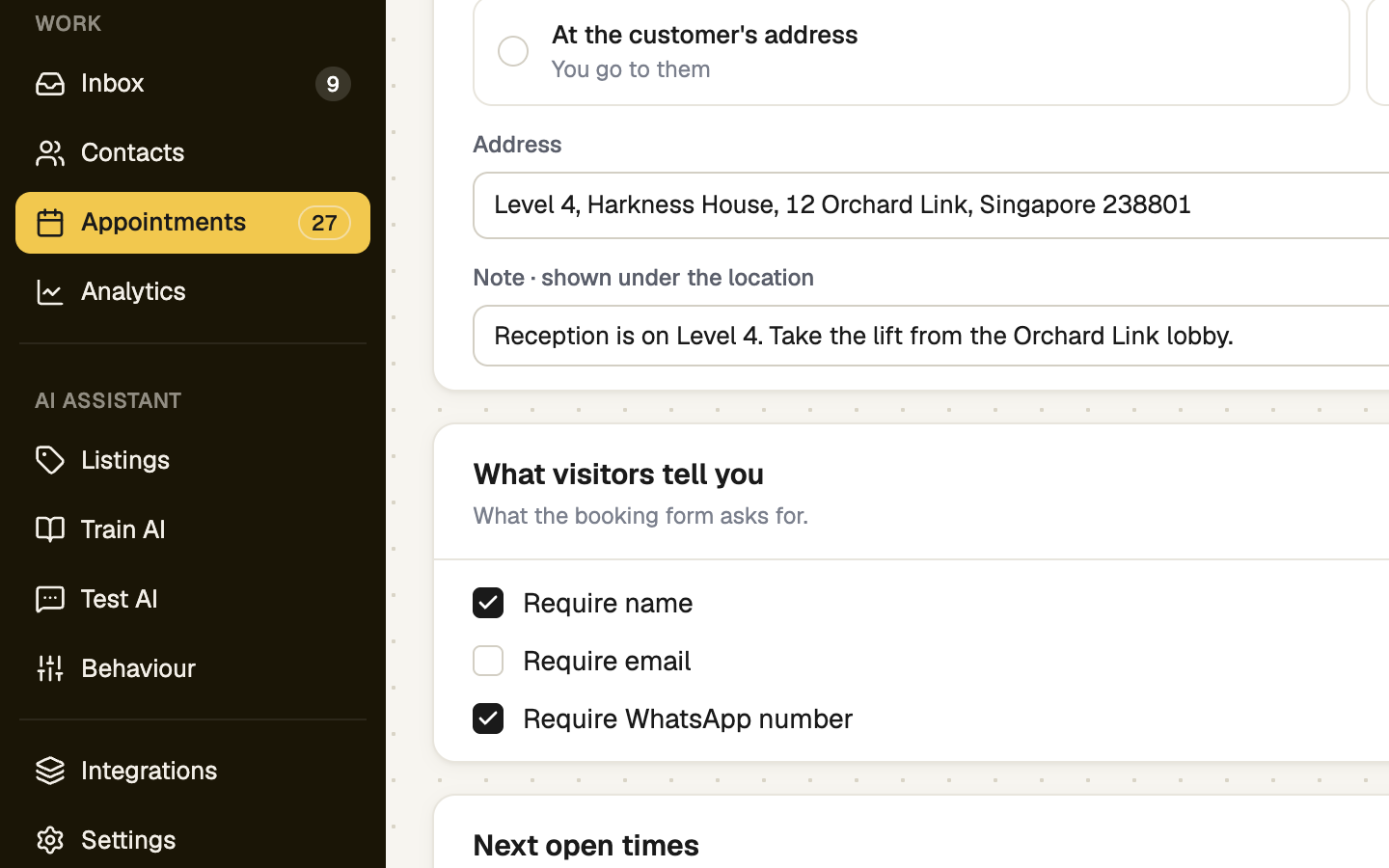The image size is (1389, 868).
Task: Click the Integrations layers icon
Action: point(50,771)
